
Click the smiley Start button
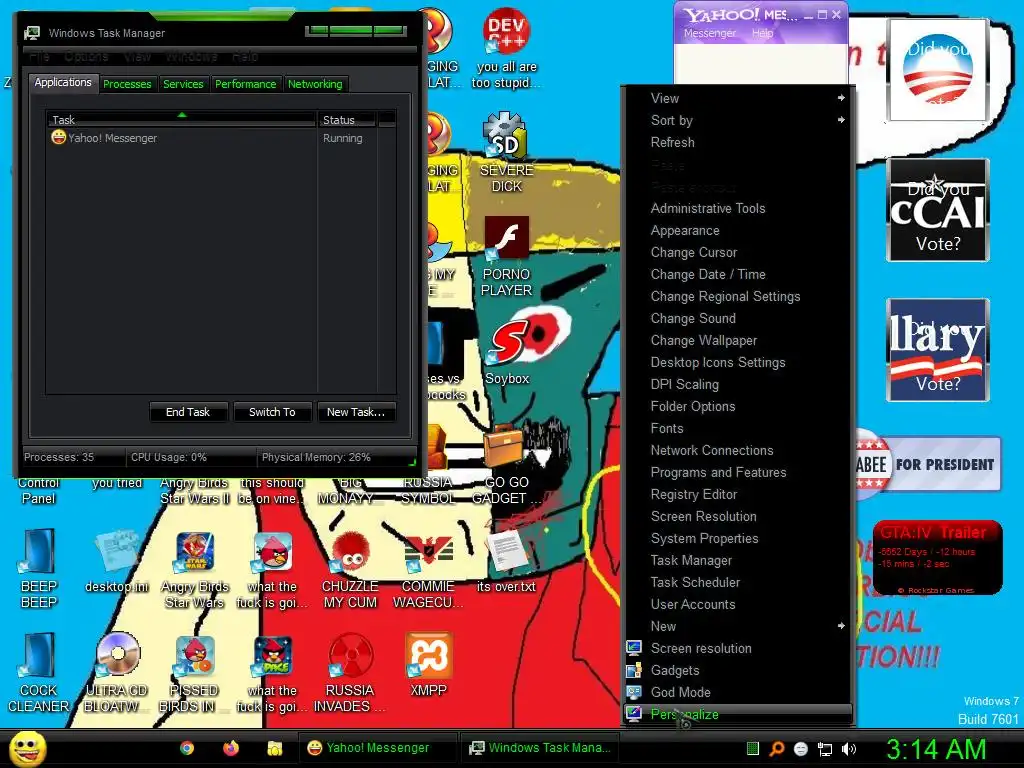coord(27,749)
